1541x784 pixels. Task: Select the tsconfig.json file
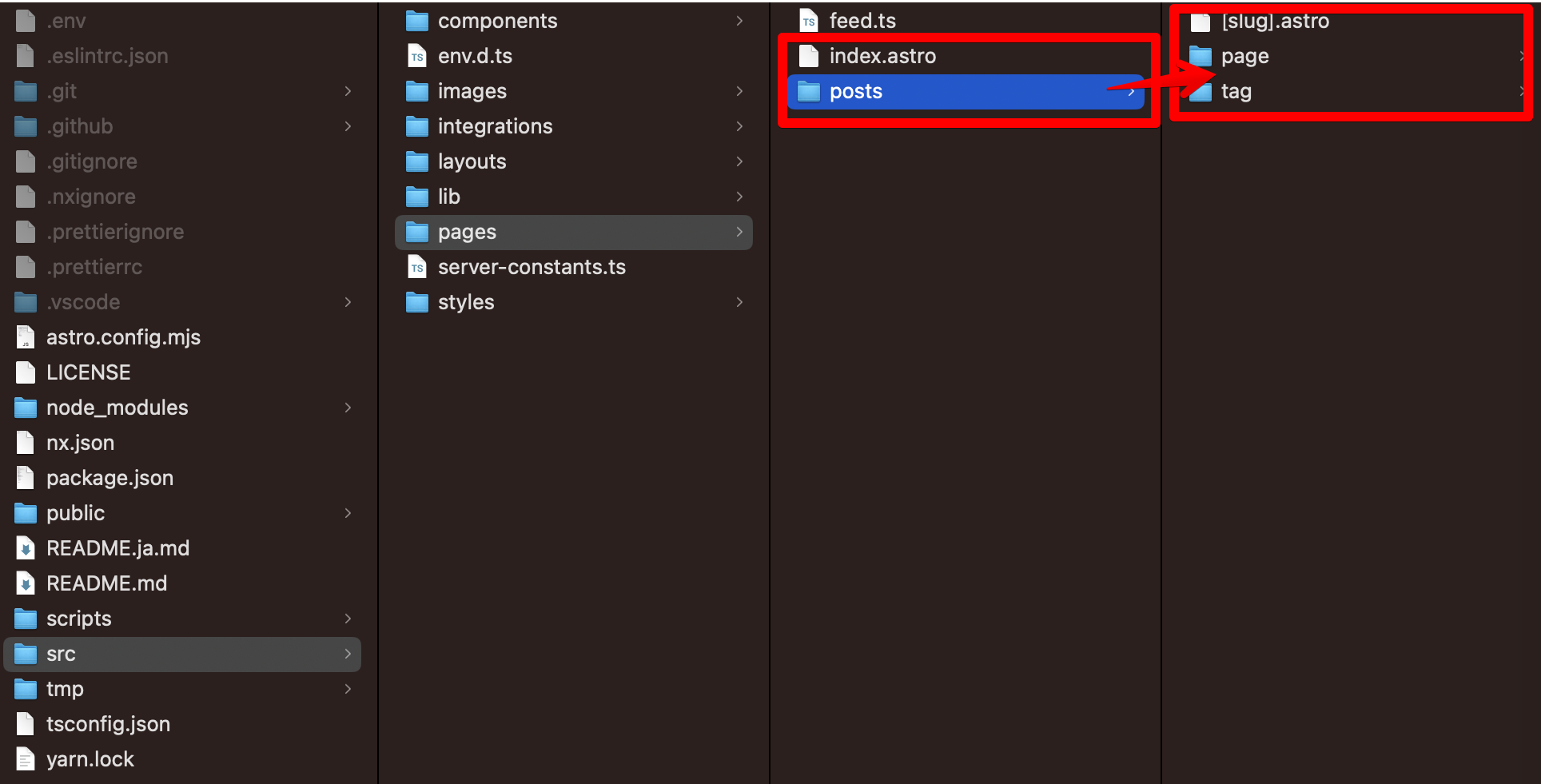(x=182, y=724)
